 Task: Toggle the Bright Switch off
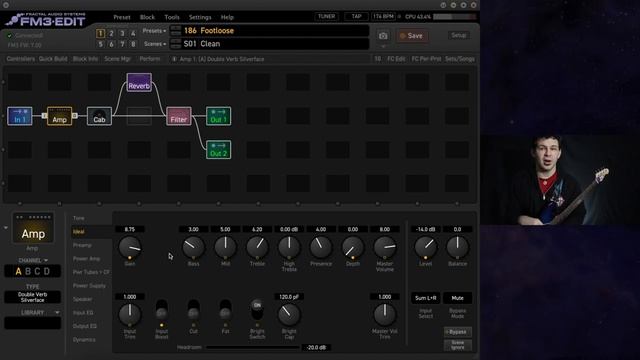(257, 310)
